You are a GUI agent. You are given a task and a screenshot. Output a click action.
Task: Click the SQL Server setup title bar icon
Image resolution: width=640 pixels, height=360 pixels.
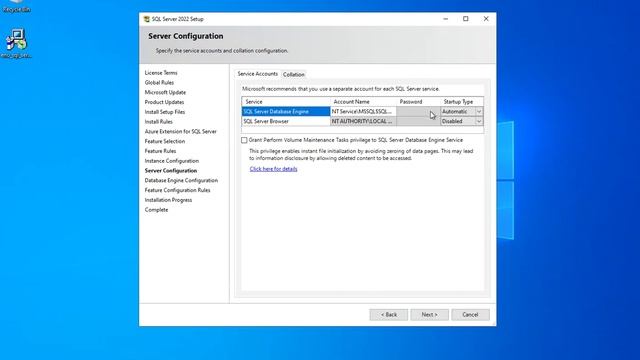click(147, 19)
